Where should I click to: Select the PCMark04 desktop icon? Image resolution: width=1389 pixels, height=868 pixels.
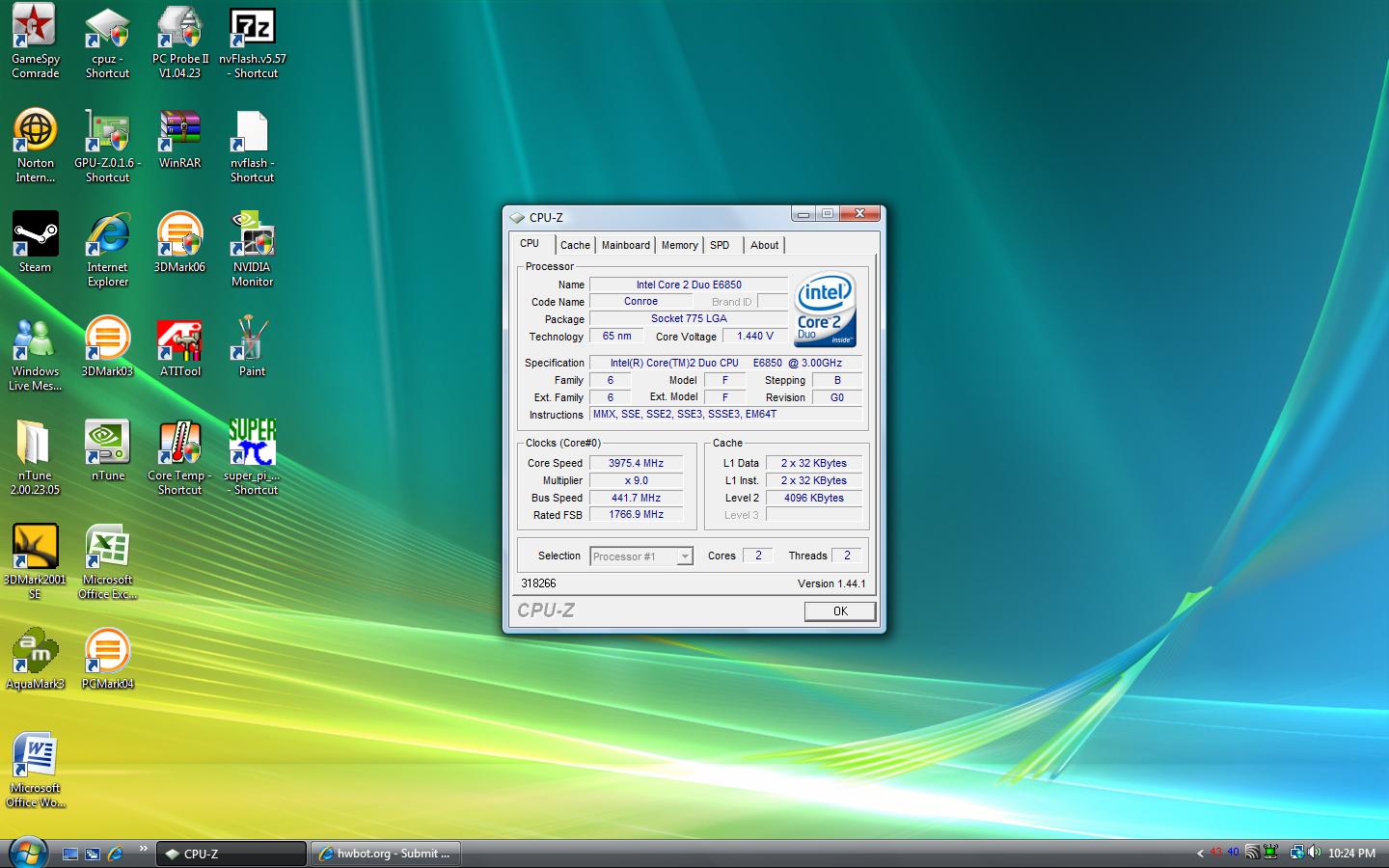point(107,659)
